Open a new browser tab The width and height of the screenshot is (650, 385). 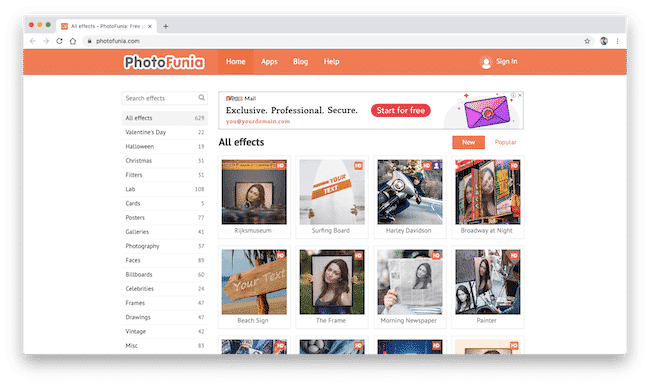pos(165,26)
